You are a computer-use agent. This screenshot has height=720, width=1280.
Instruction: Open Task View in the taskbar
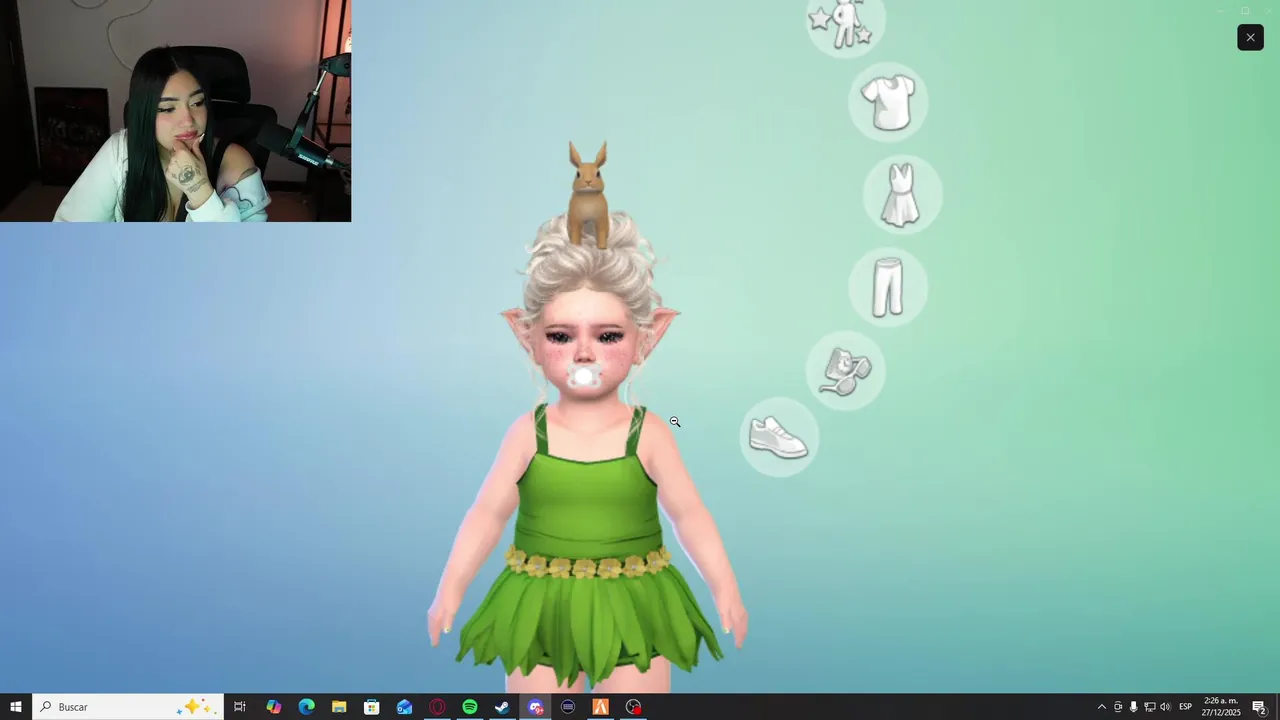click(240, 707)
